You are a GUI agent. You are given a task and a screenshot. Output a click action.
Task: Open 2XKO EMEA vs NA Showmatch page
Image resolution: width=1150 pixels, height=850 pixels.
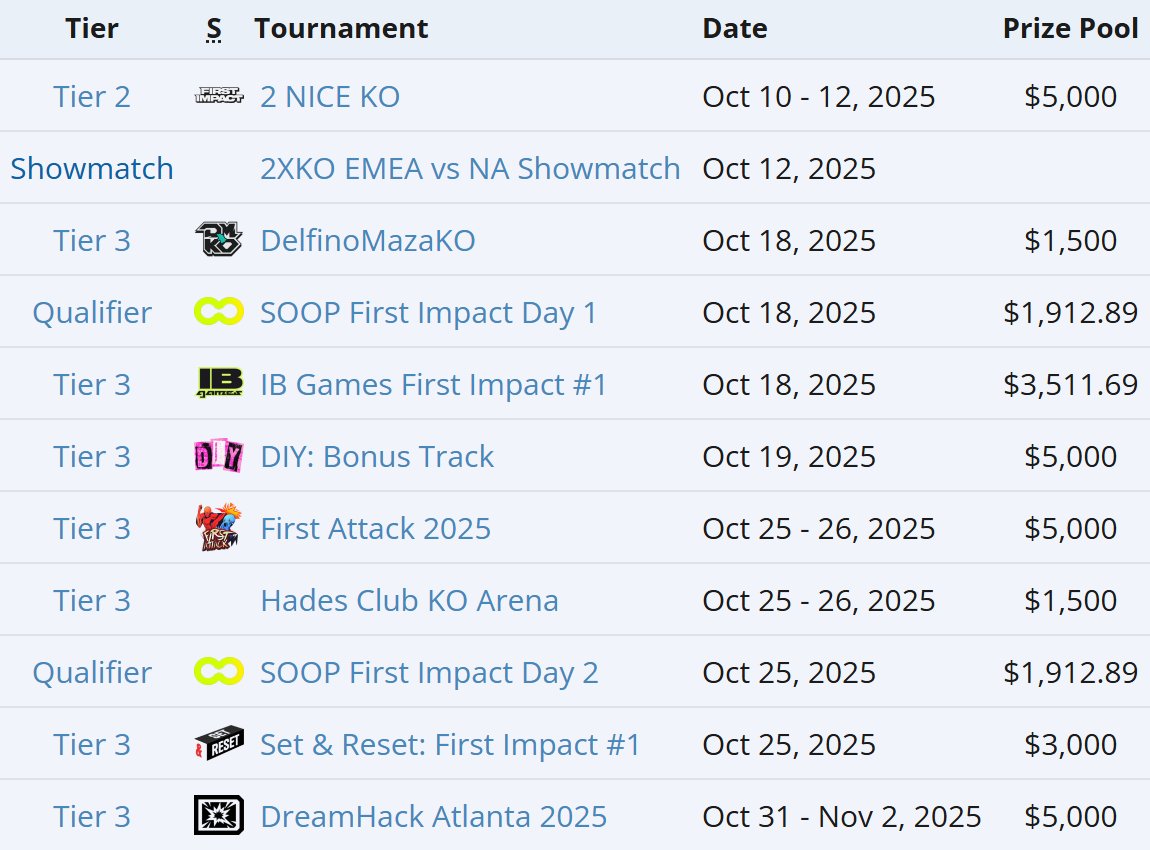click(470, 169)
